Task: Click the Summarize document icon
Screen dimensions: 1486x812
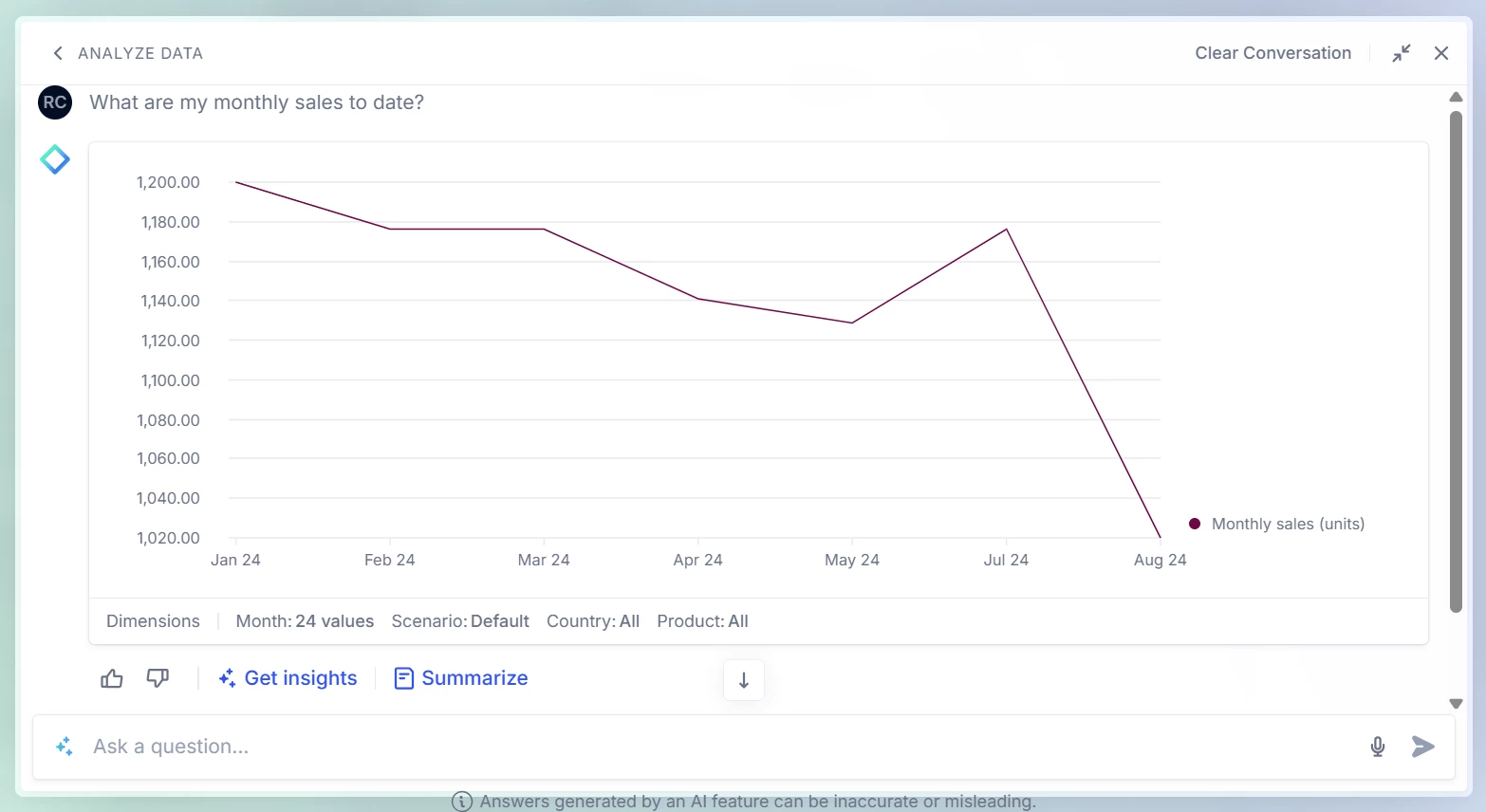Action: coord(404,678)
